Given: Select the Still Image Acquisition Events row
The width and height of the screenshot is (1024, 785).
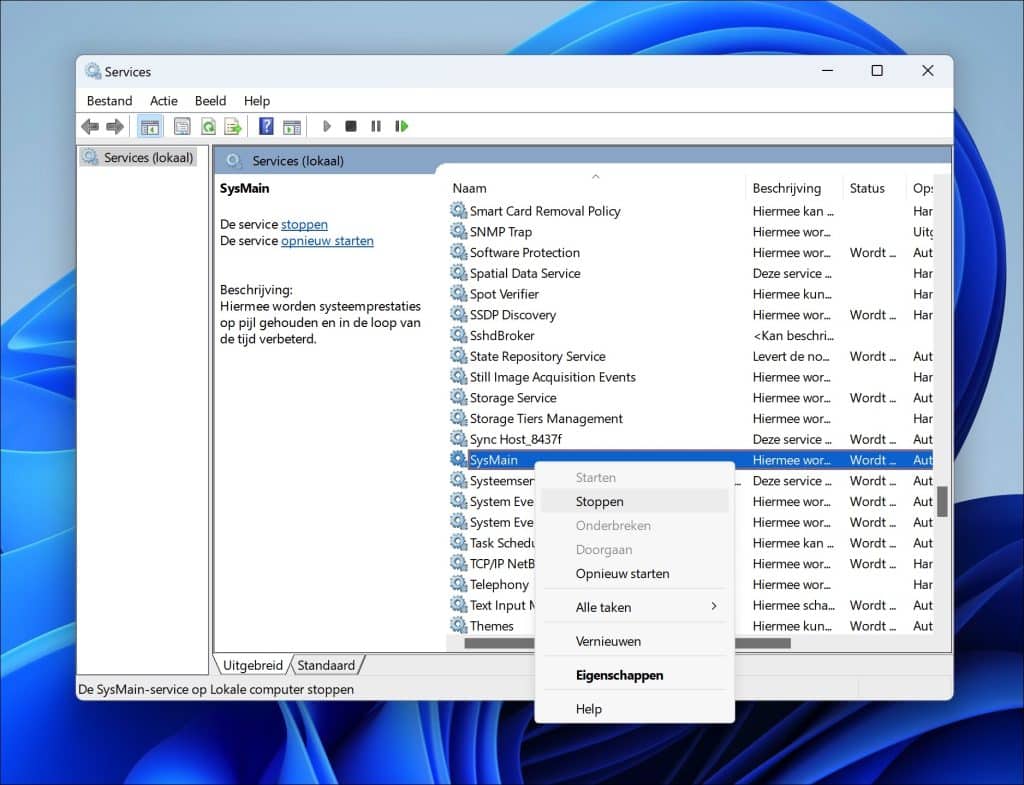Looking at the screenshot, I should pos(690,377).
